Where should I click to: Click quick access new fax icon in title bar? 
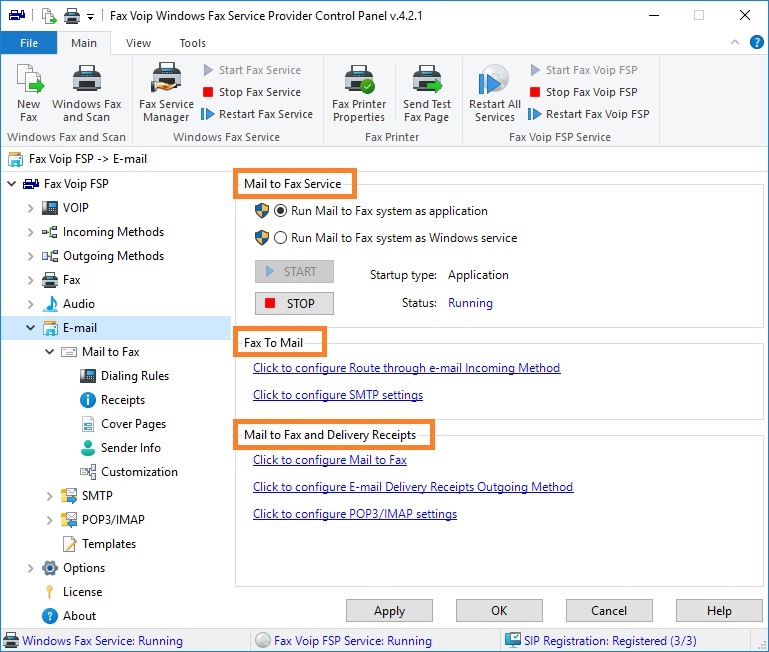point(49,16)
